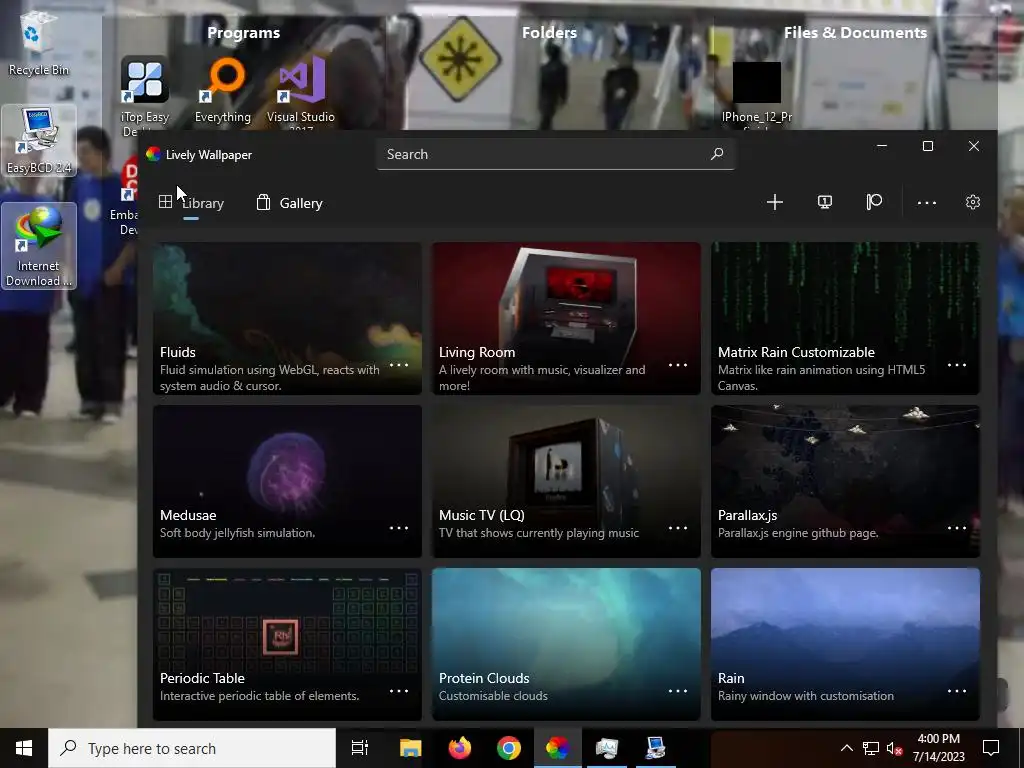The image size is (1024, 768).
Task: Select the Everything search shortcut
Action: [223, 91]
